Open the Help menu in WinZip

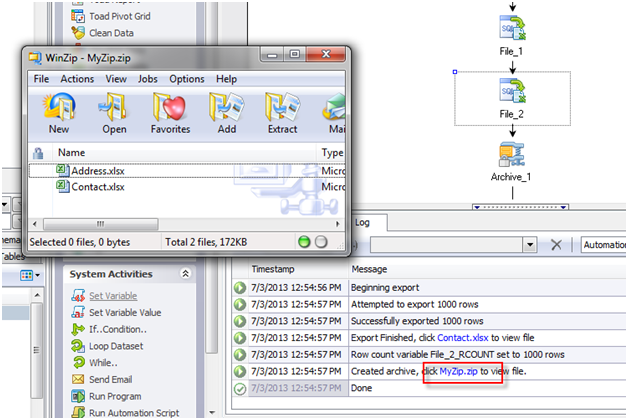226,79
